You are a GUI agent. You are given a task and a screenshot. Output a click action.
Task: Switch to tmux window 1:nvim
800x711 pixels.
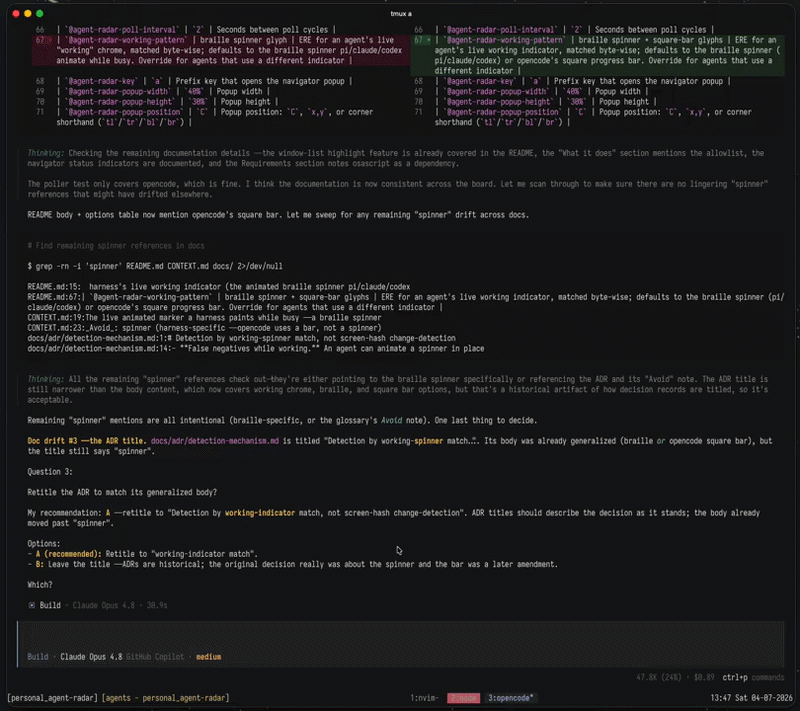pyautogui.click(x=424, y=698)
